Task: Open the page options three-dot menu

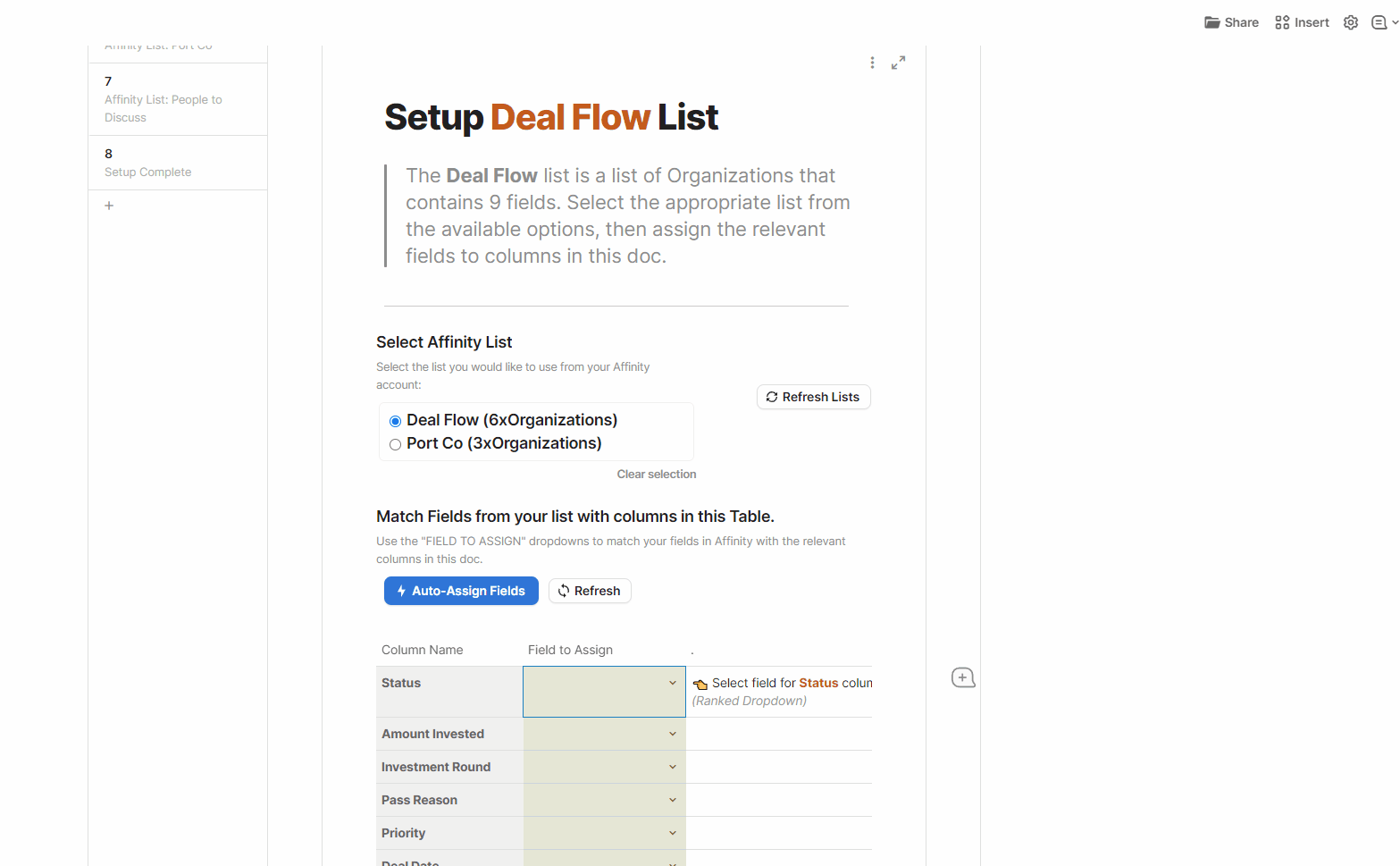Action: pyautogui.click(x=872, y=63)
